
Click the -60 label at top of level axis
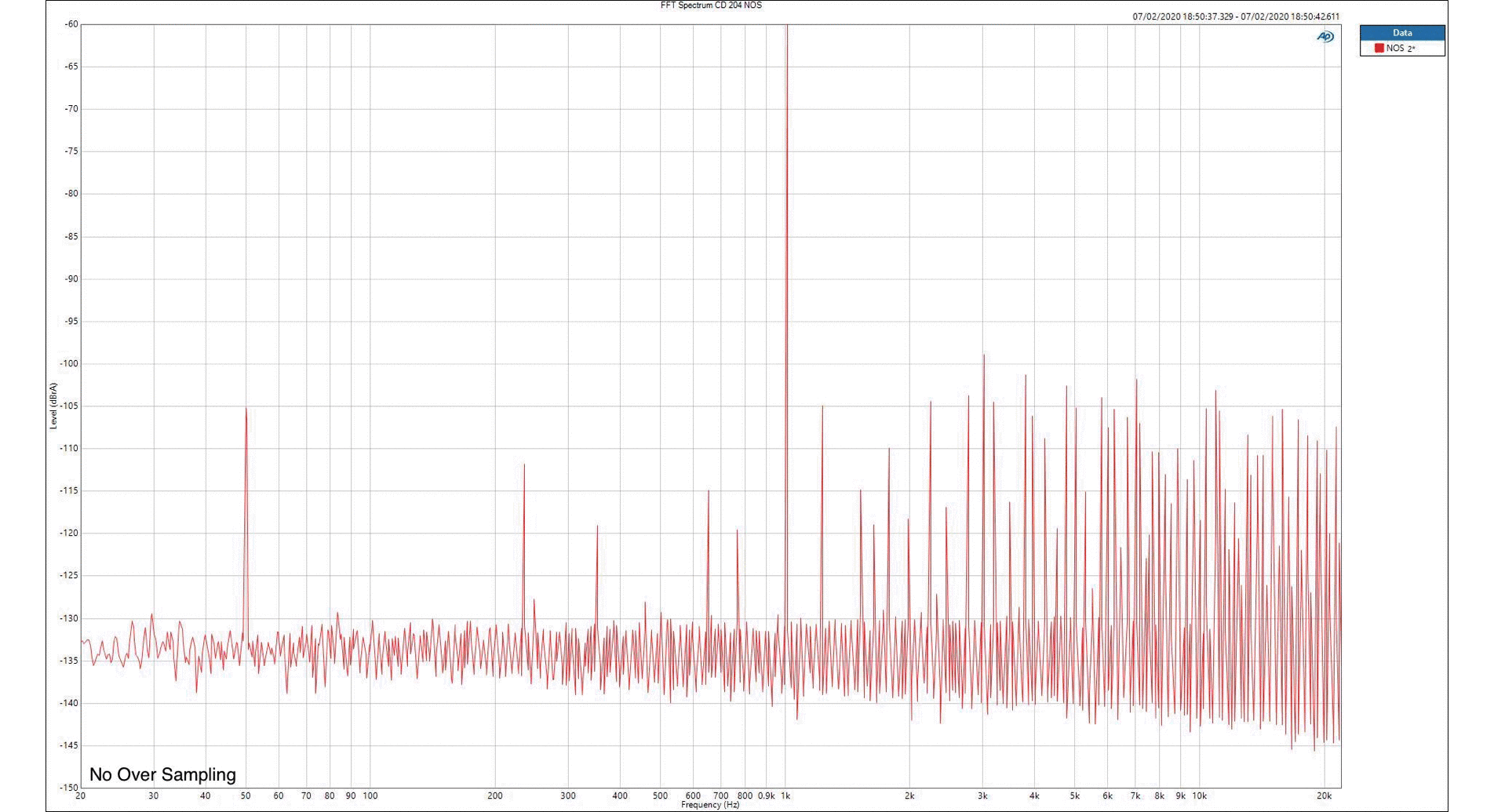[71, 24]
